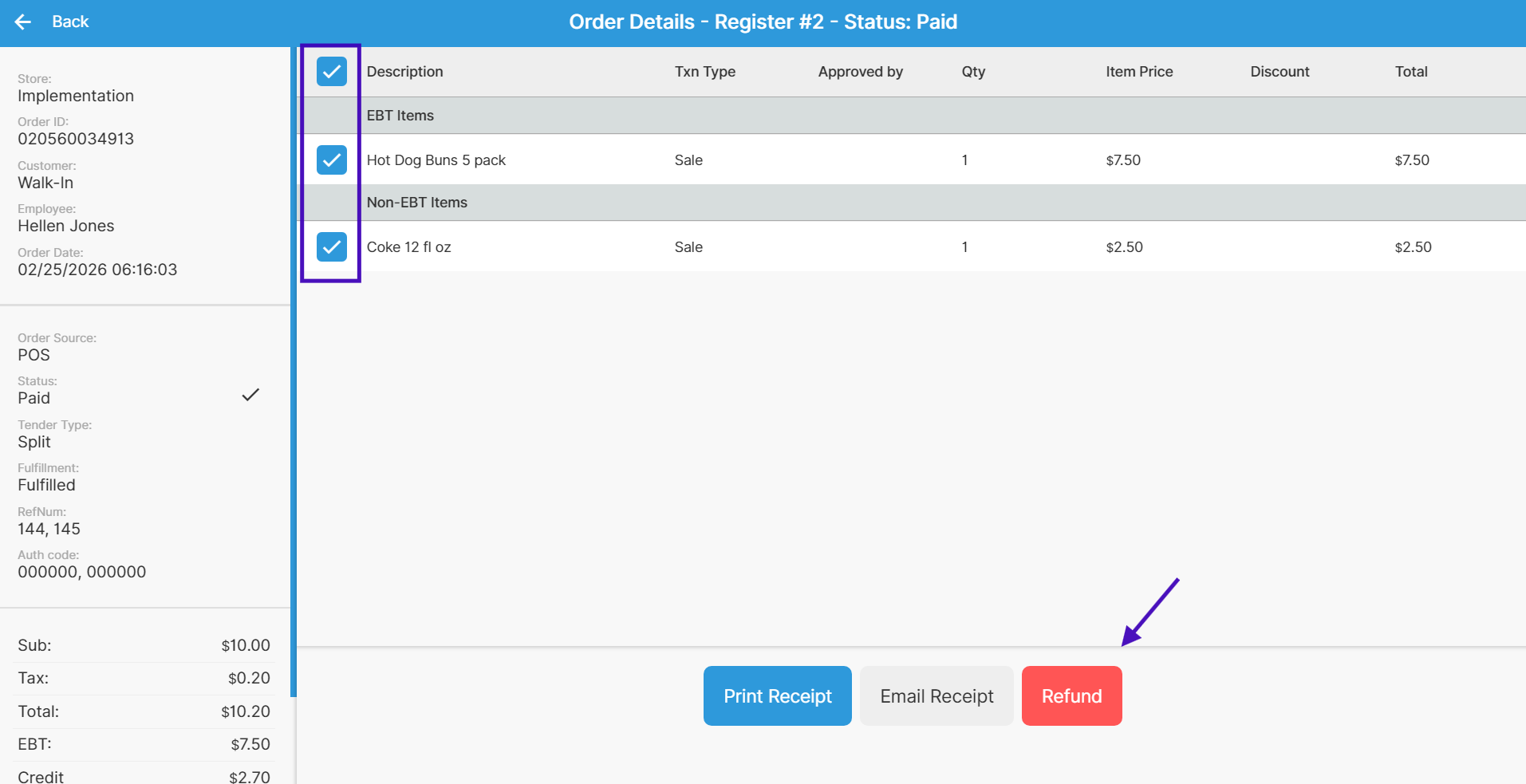
Task: Click the Discount column header
Action: (1280, 72)
